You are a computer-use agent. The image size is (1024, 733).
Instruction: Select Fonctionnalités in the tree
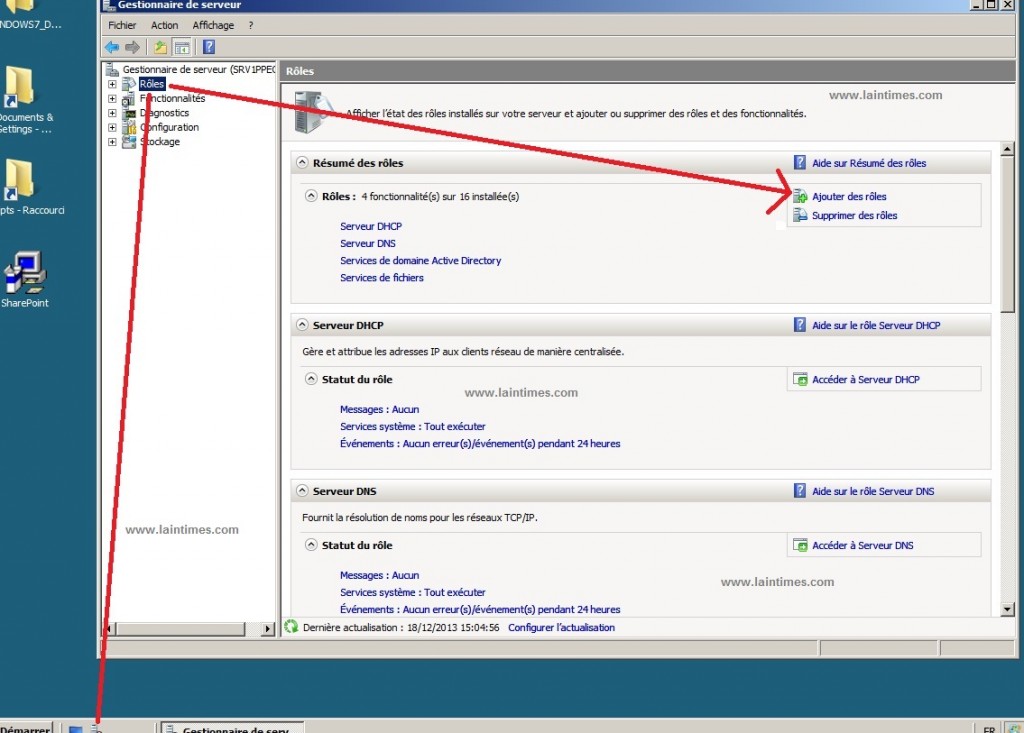coord(172,98)
